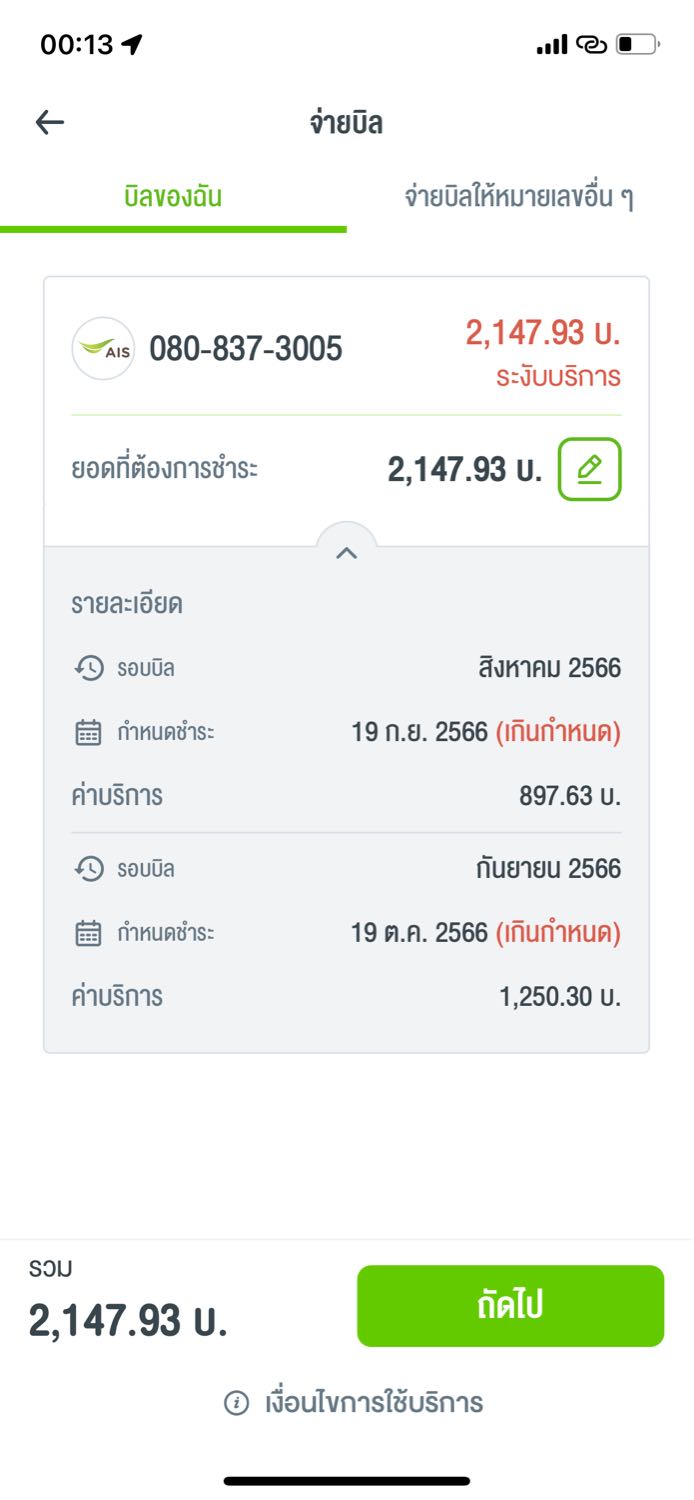Tap the billing cycle icon for กันยายน 2566
The height and width of the screenshot is (1500, 694).
90,869
